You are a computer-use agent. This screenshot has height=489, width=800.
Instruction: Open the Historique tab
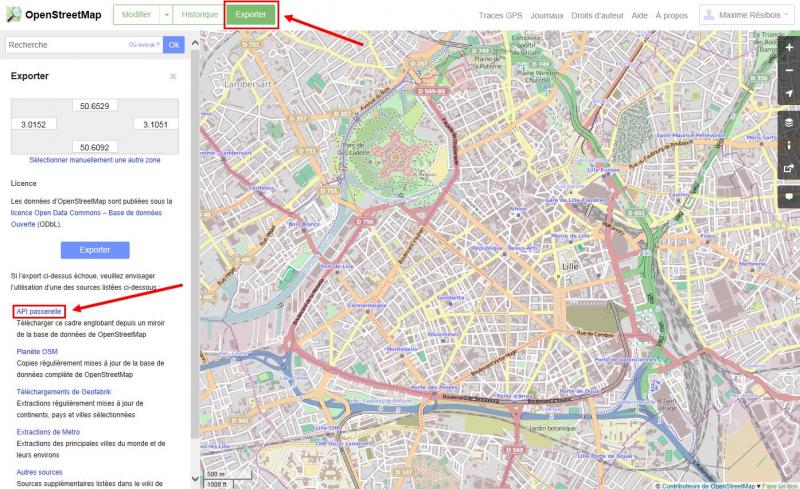(200, 15)
